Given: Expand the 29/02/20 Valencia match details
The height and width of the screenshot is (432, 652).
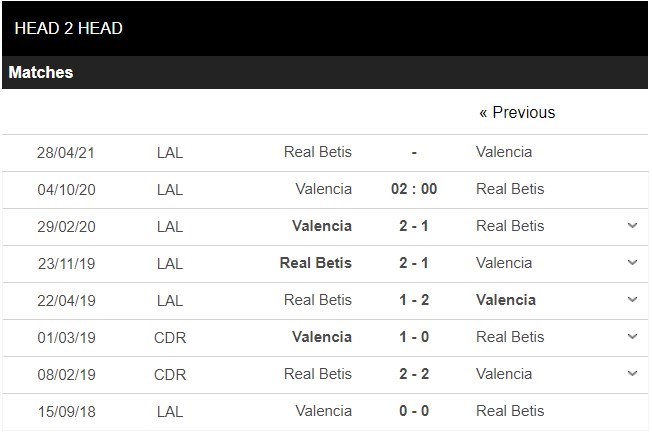Looking at the screenshot, I should 632,226.
